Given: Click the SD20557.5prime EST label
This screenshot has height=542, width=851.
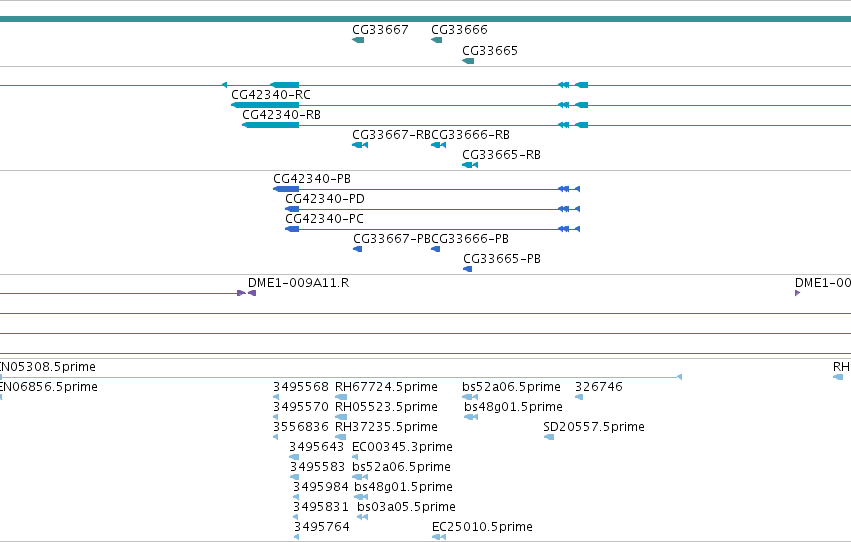Looking at the screenshot, I should [594, 427].
